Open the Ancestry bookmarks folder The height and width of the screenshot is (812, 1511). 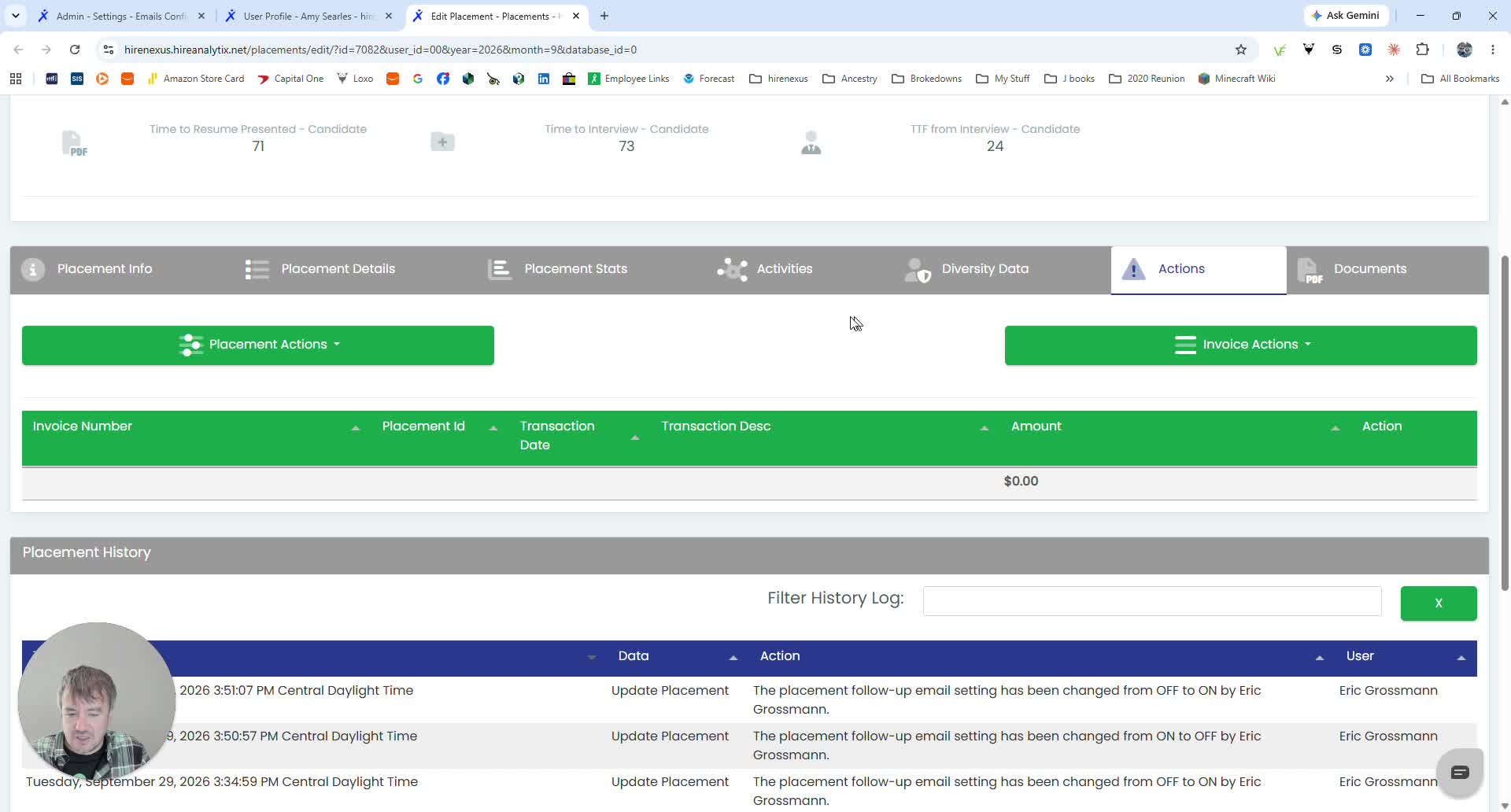tap(850, 79)
